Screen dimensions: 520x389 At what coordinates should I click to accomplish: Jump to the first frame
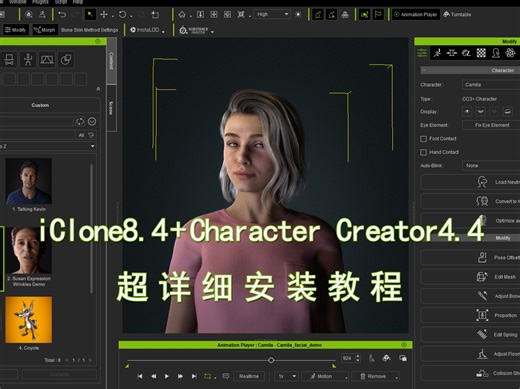(140, 376)
